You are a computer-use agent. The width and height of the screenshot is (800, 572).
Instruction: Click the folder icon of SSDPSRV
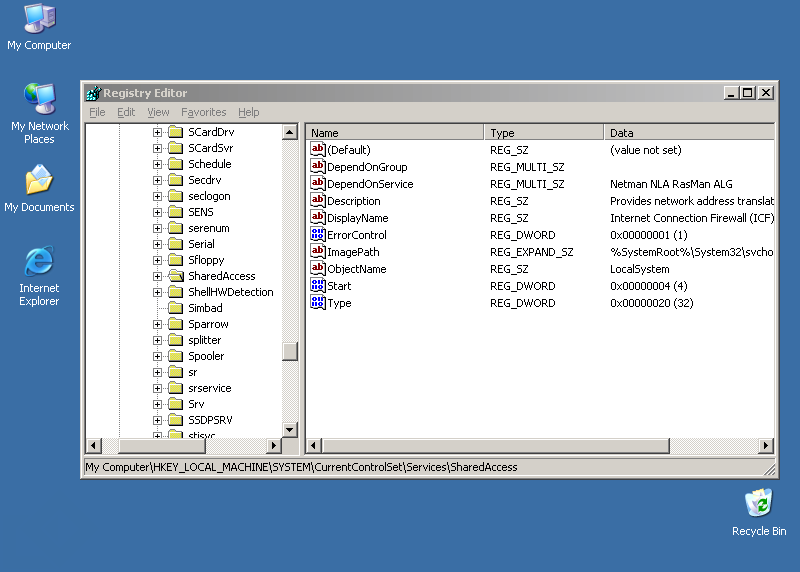(176, 420)
